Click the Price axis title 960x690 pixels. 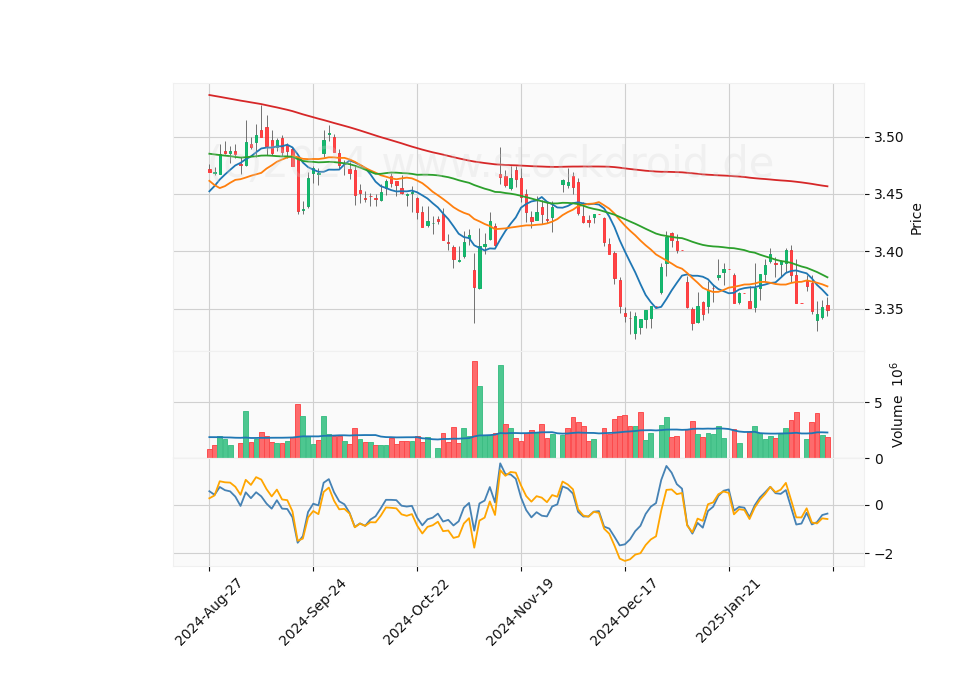point(917,219)
